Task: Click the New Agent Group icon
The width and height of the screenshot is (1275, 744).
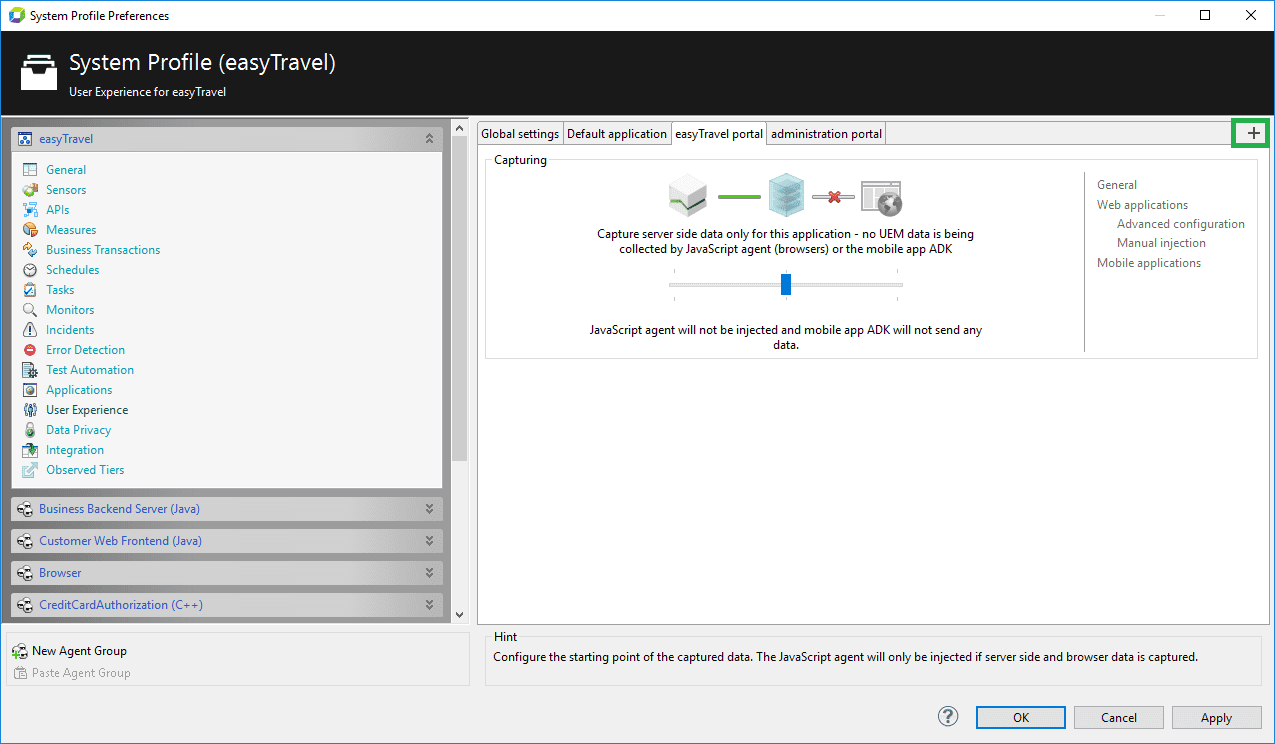Action: click(x=20, y=651)
